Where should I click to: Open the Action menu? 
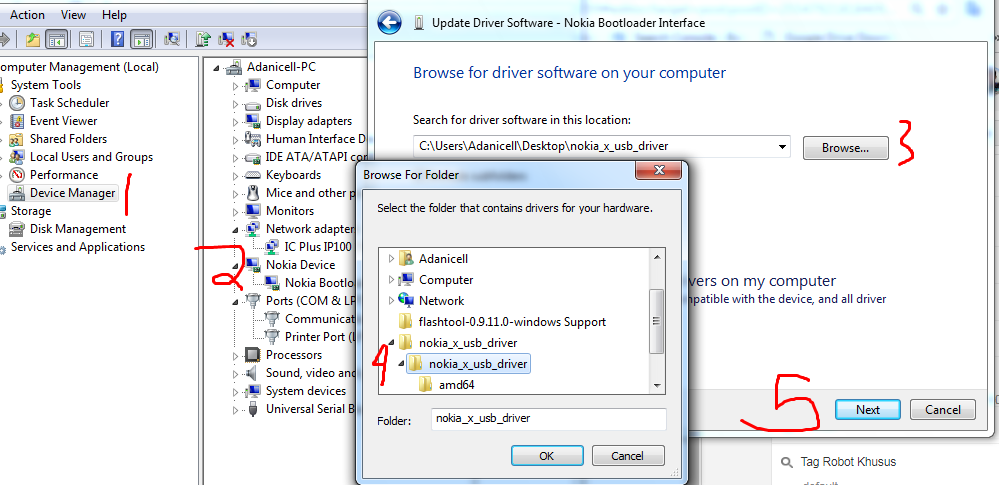pyautogui.click(x=27, y=15)
